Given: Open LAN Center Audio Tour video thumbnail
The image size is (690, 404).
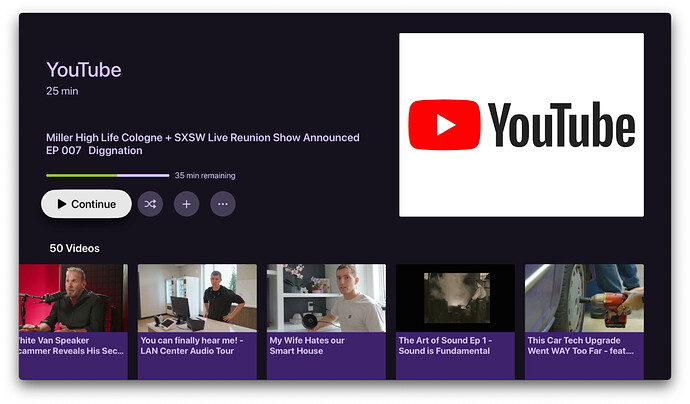Looking at the screenshot, I should 197,297.
